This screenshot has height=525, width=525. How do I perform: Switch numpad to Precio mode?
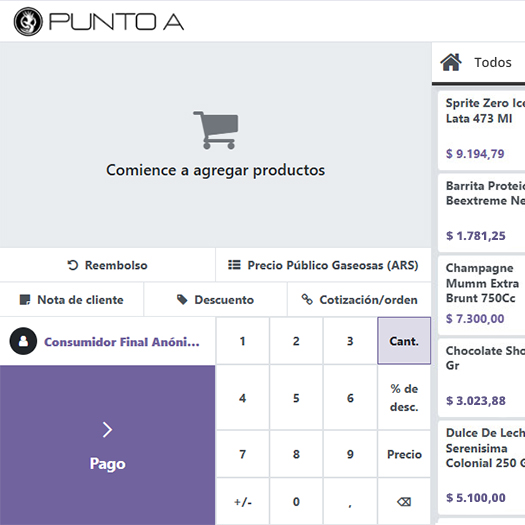(404, 454)
